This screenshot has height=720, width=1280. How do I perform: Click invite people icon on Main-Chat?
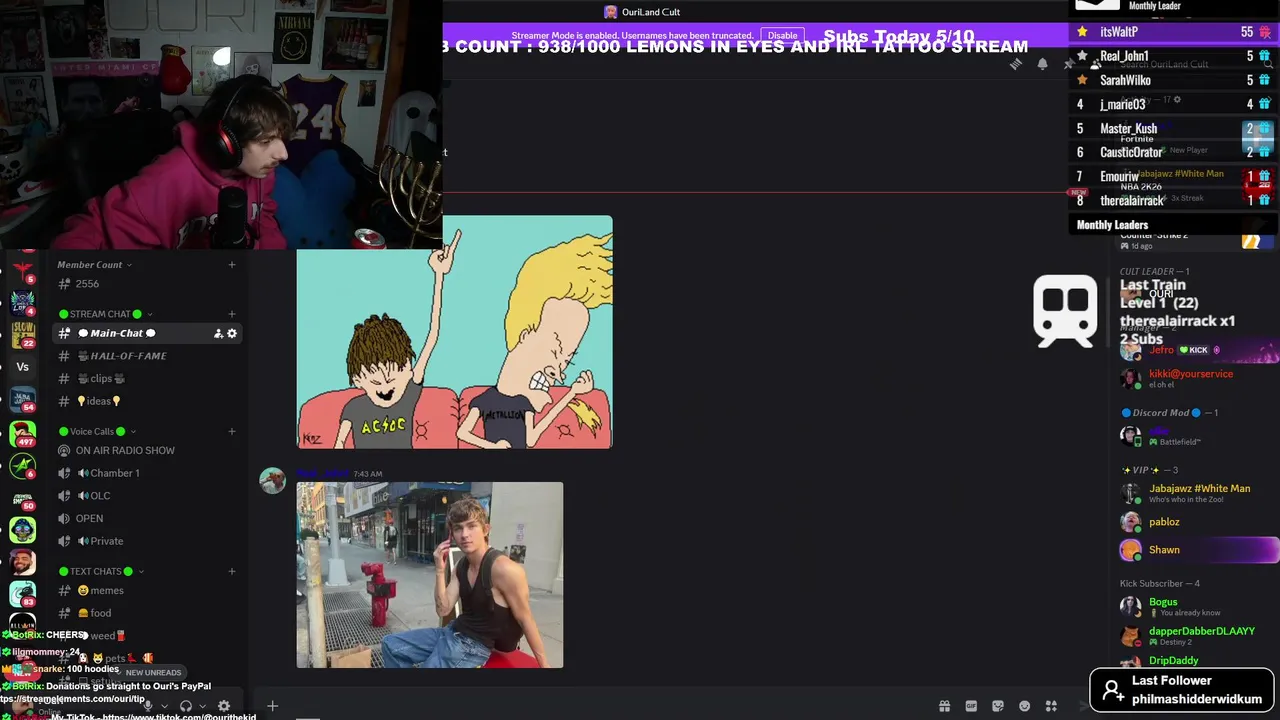[x=218, y=334]
